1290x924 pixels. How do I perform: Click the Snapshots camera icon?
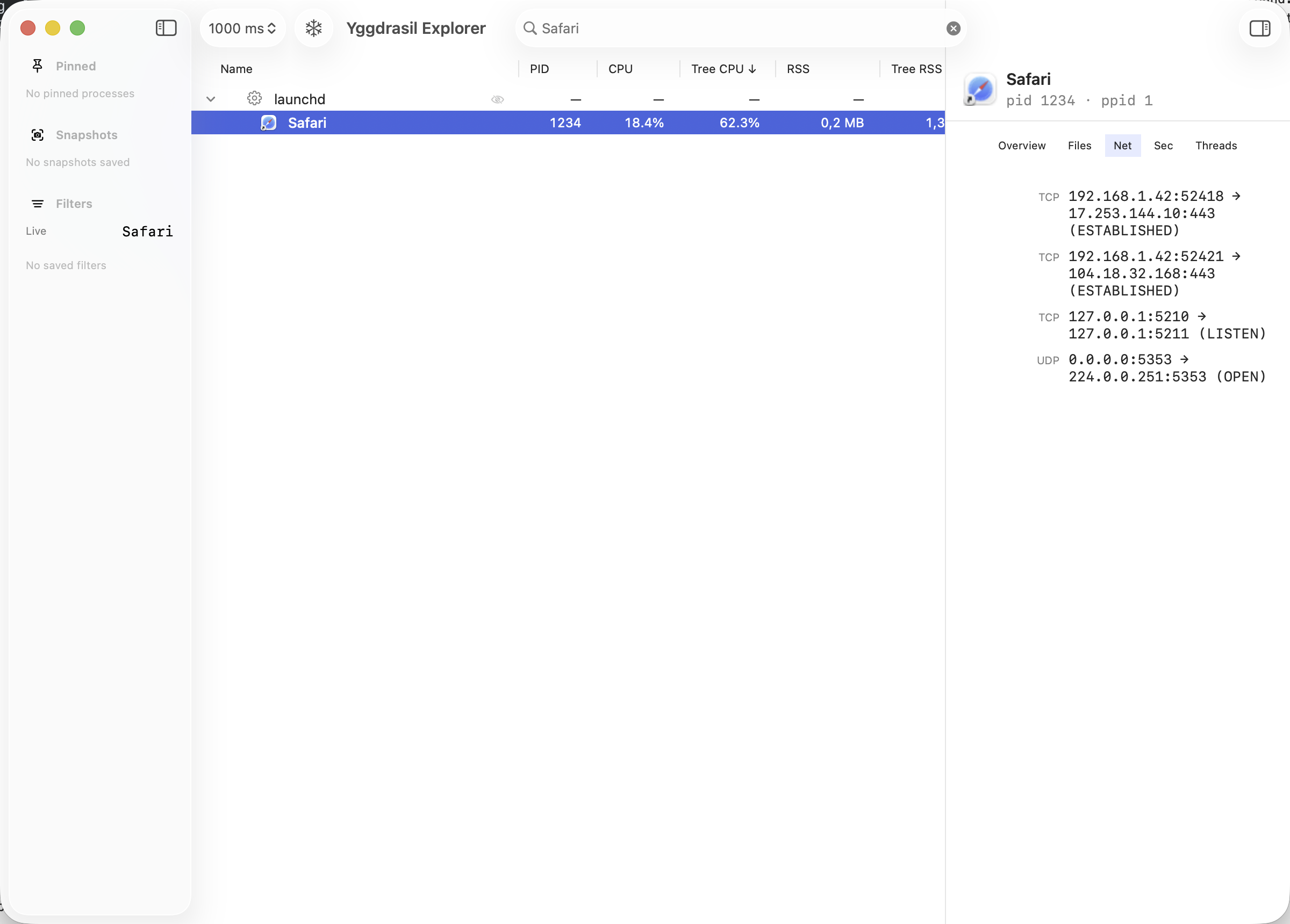coord(38,135)
